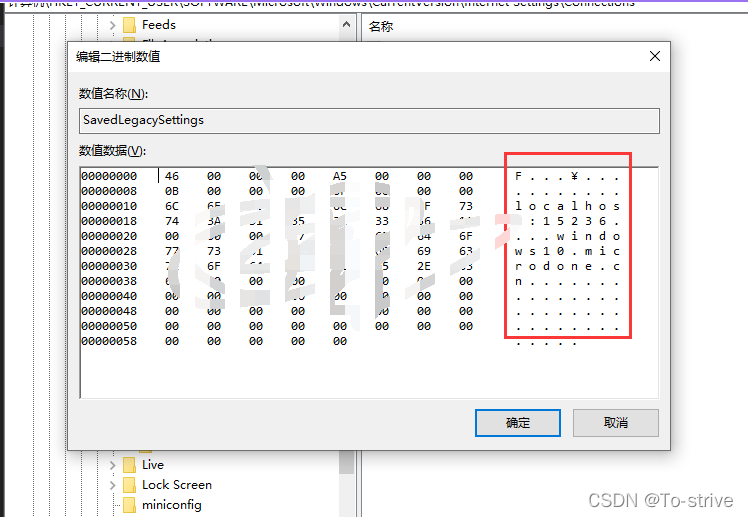Expand the Live registry key

click(x=113, y=465)
